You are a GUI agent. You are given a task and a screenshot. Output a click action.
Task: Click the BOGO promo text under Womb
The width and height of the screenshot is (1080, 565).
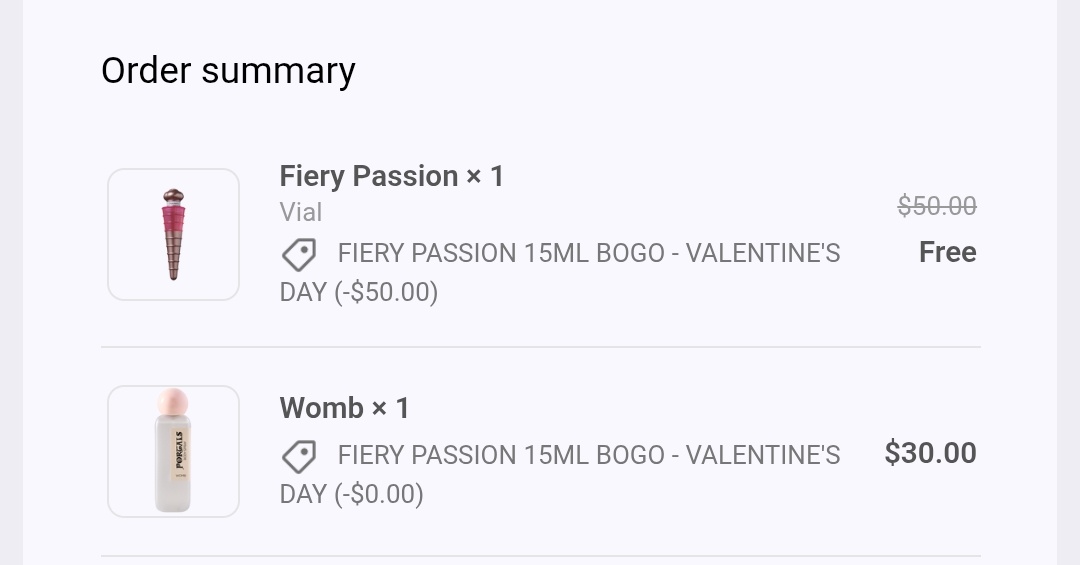(x=588, y=455)
